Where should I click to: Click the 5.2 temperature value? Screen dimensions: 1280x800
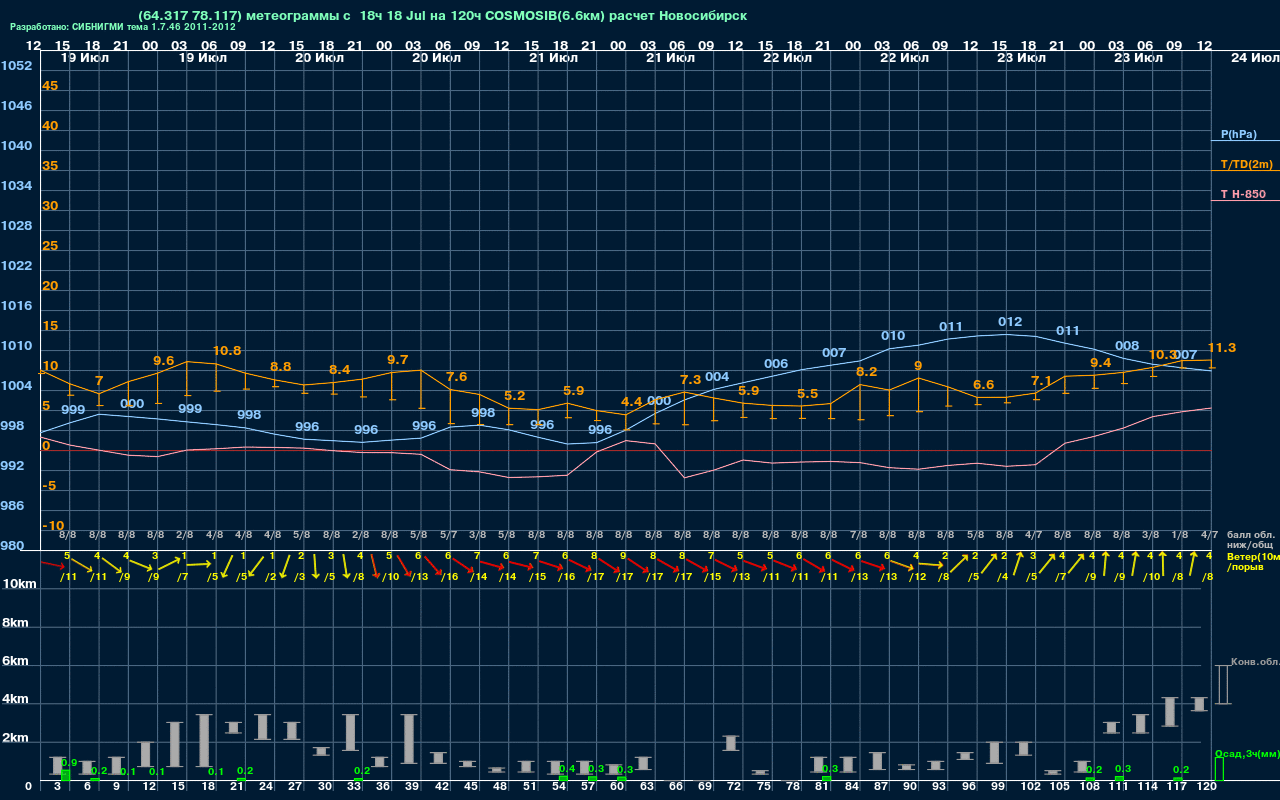tap(515, 396)
